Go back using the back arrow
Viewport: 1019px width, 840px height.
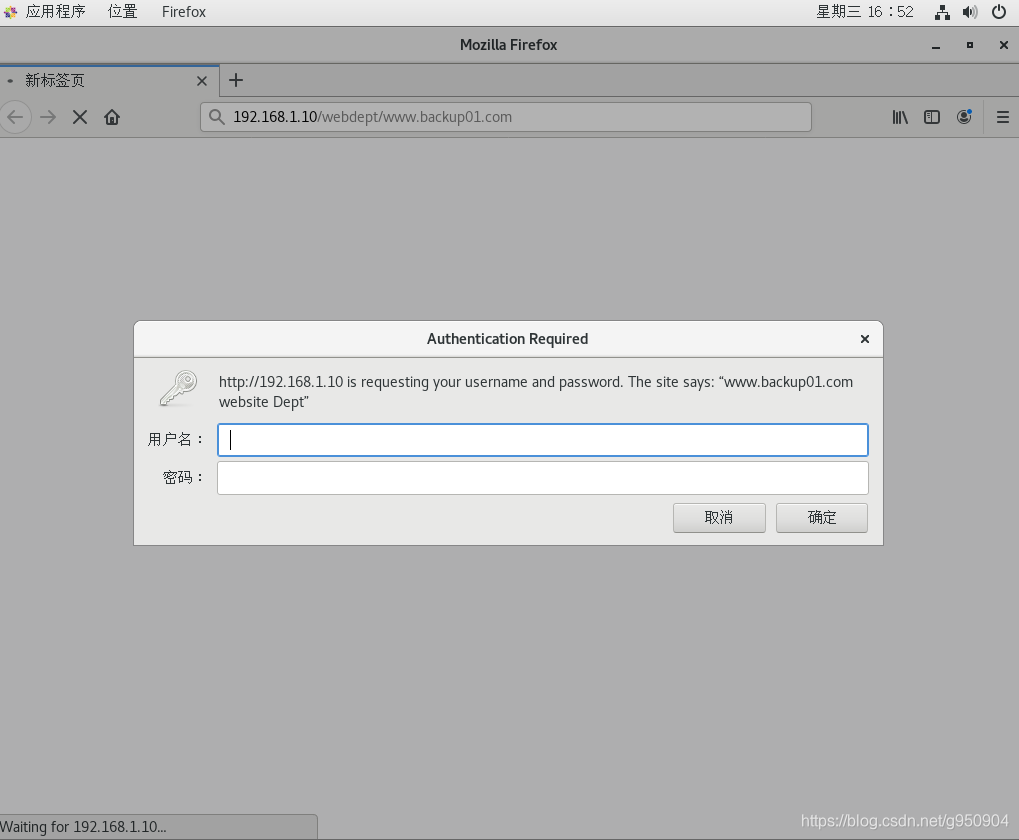pyautogui.click(x=15, y=117)
